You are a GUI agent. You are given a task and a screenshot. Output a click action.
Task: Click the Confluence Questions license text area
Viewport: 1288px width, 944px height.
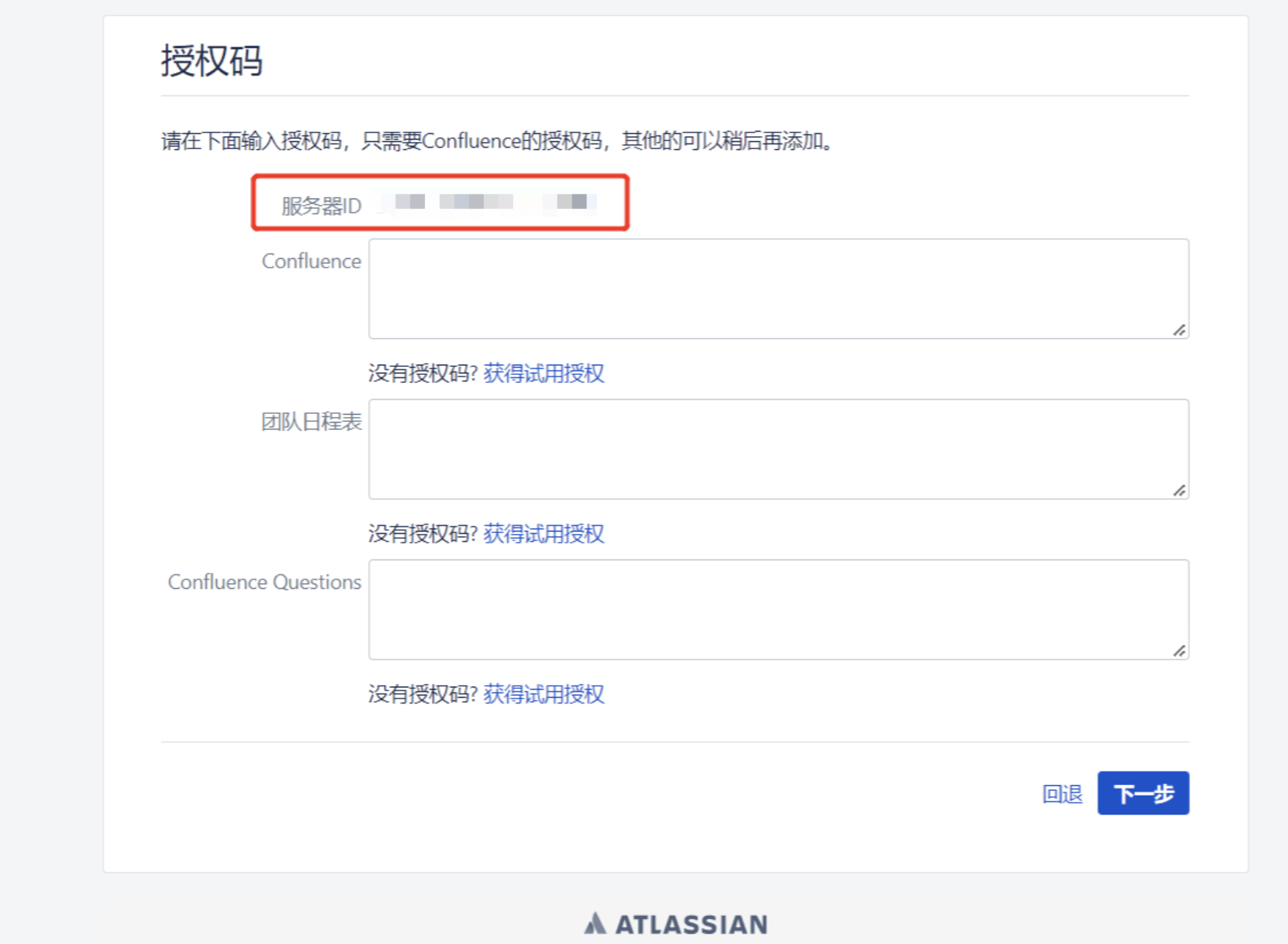pos(779,609)
